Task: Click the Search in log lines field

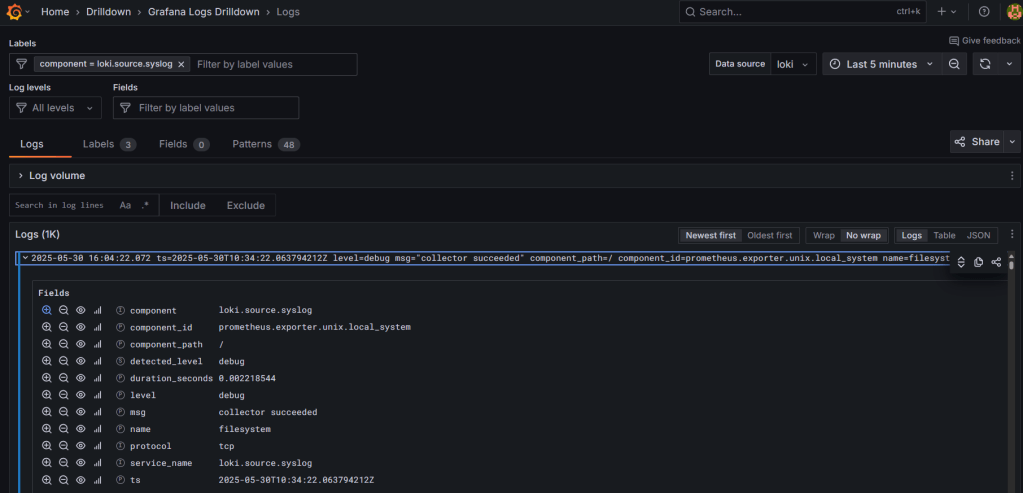Action: [x=59, y=205]
